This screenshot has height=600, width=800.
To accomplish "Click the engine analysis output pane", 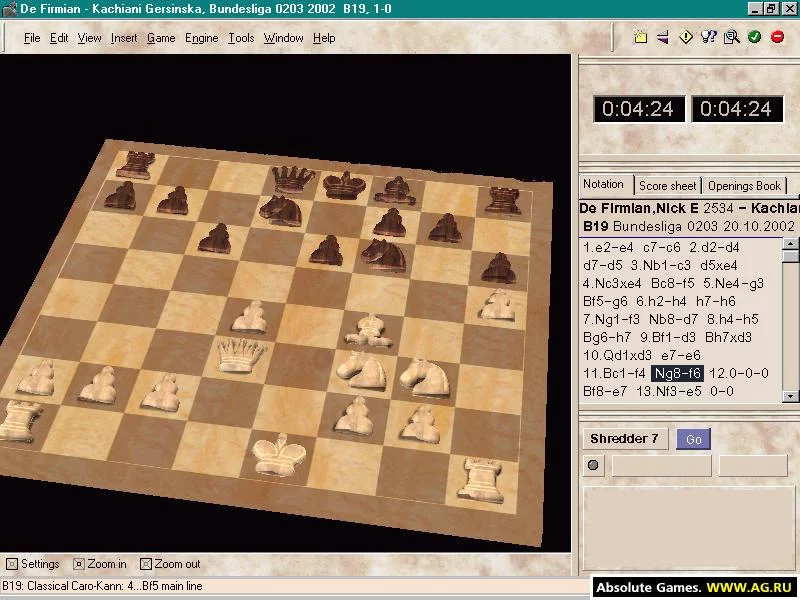I will (x=689, y=529).
